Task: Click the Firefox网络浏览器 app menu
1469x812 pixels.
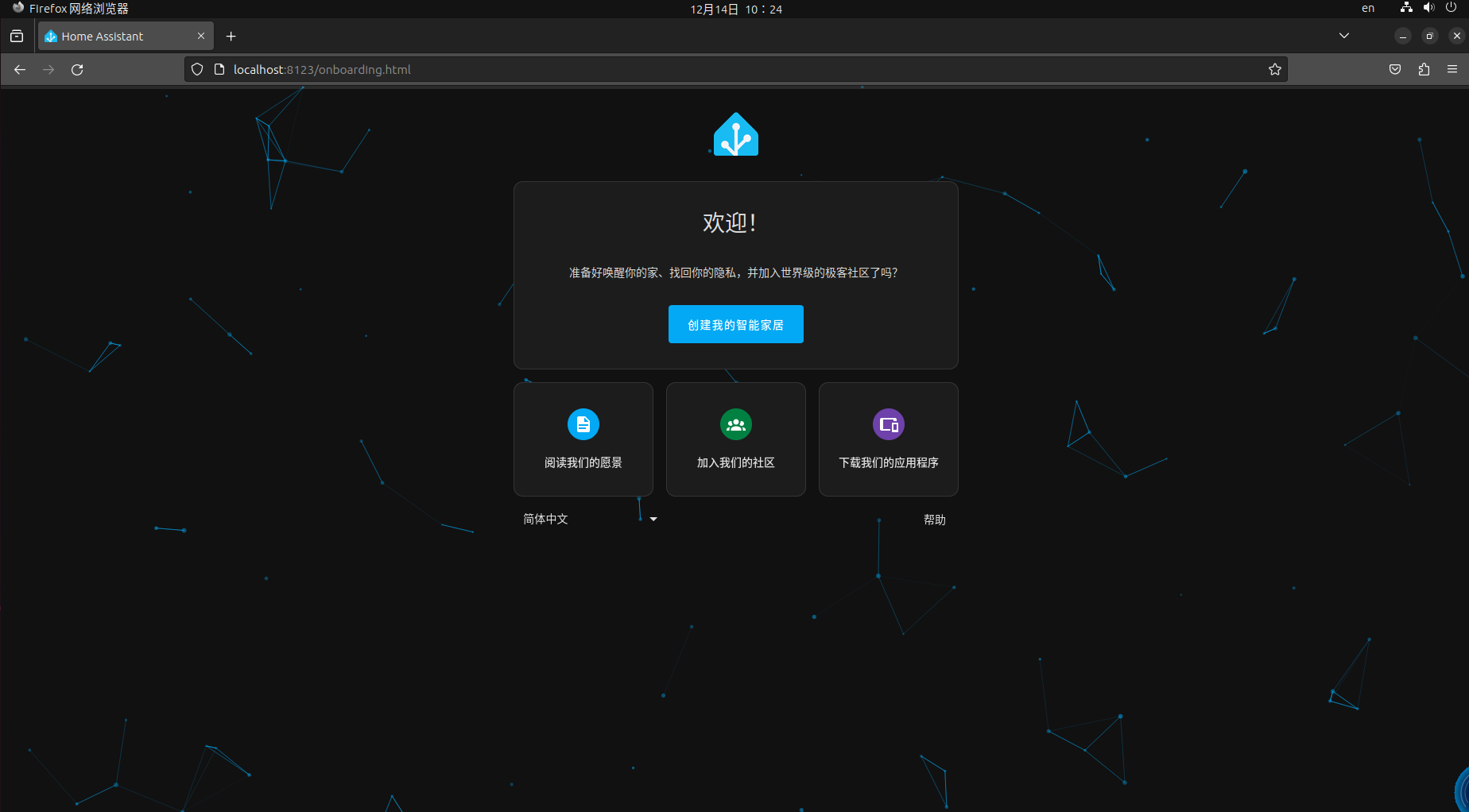Action: pos(70,9)
